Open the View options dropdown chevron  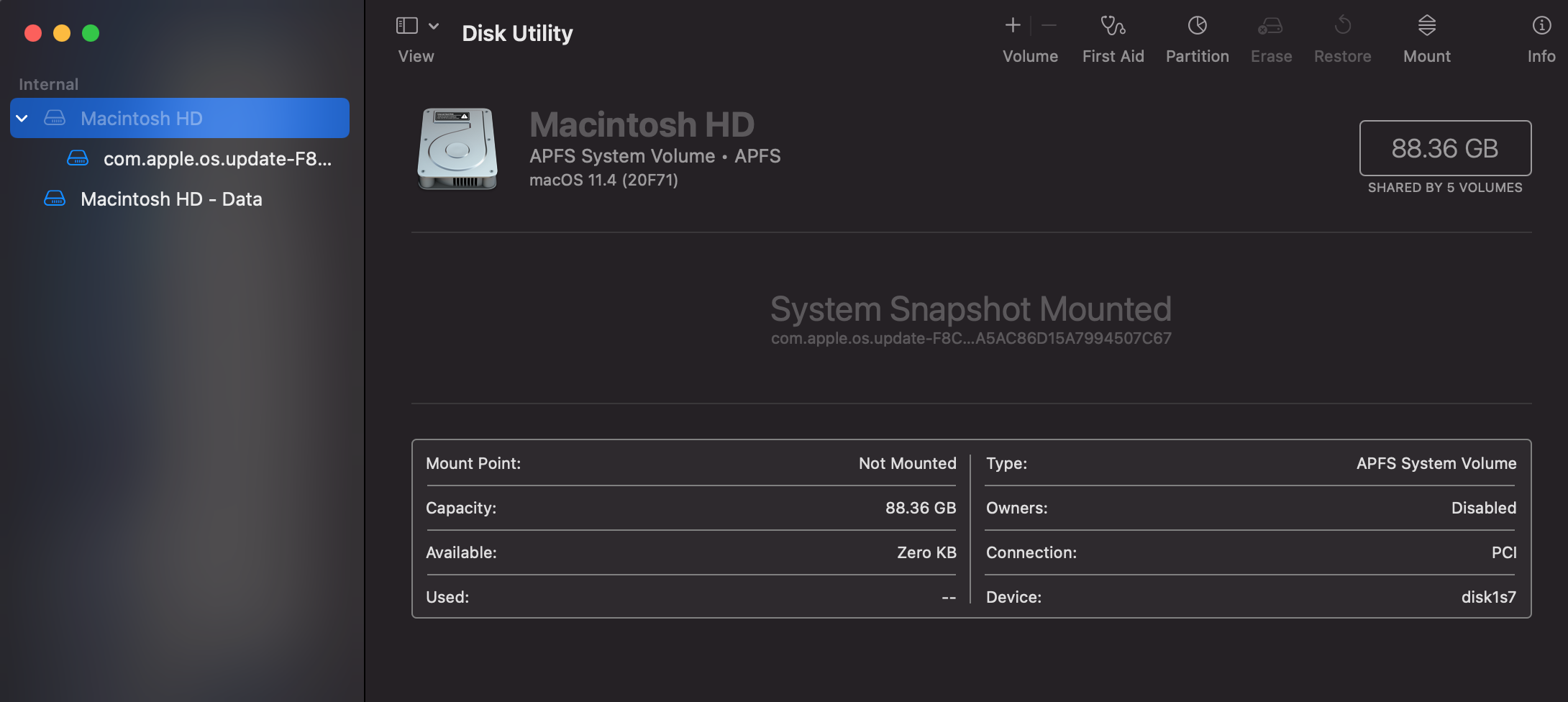point(434,26)
